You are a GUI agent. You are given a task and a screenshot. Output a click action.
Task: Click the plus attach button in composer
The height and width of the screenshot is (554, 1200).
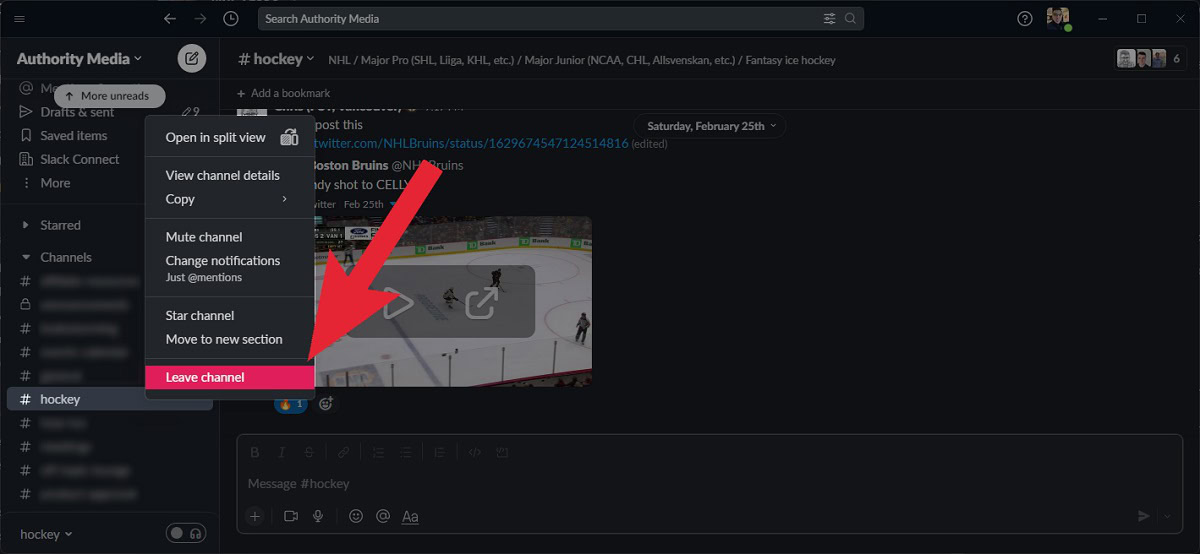[x=255, y=516]
